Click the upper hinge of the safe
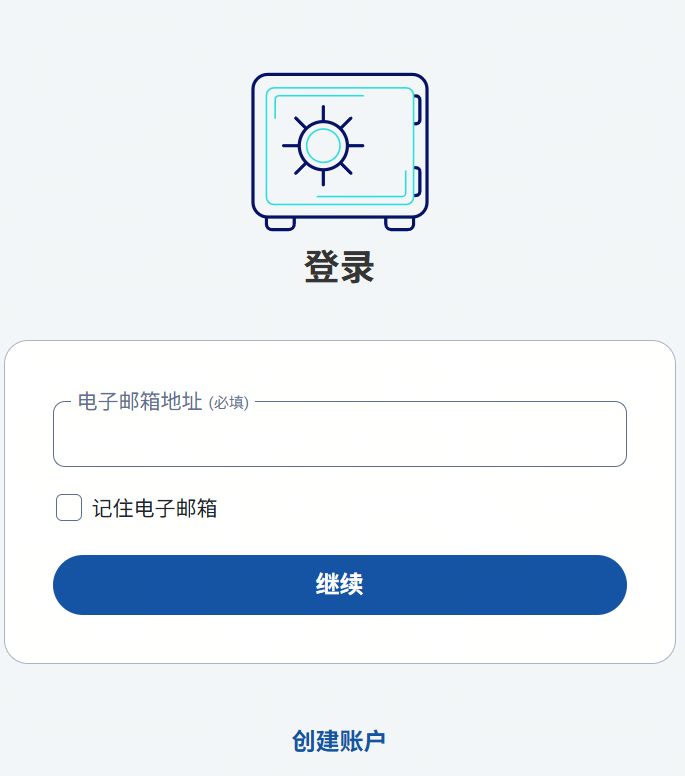 click(417, 110)
